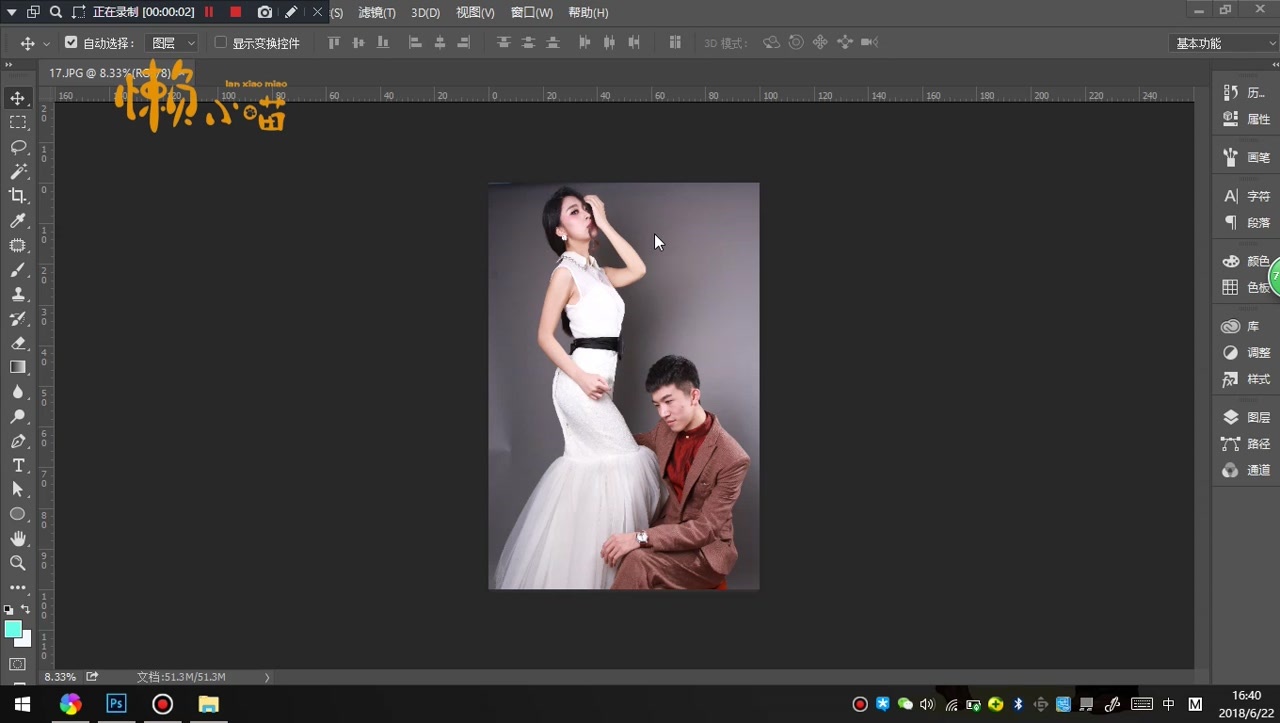Select the Clone Stamp tool
The width and height of the screenshot is (1280, 723).
coord(18,294)
